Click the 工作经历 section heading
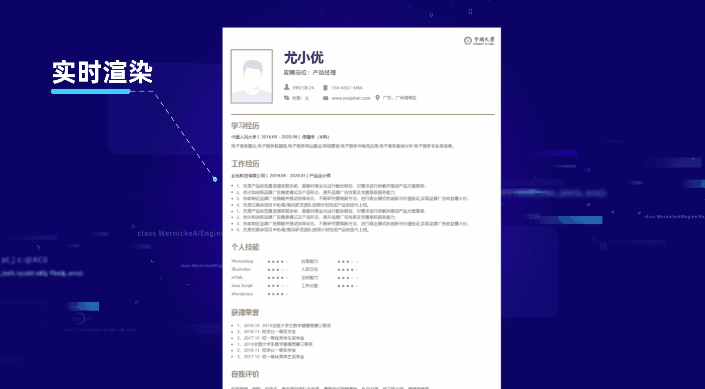Viewport: 705px width, 389px height. (245, 164)
